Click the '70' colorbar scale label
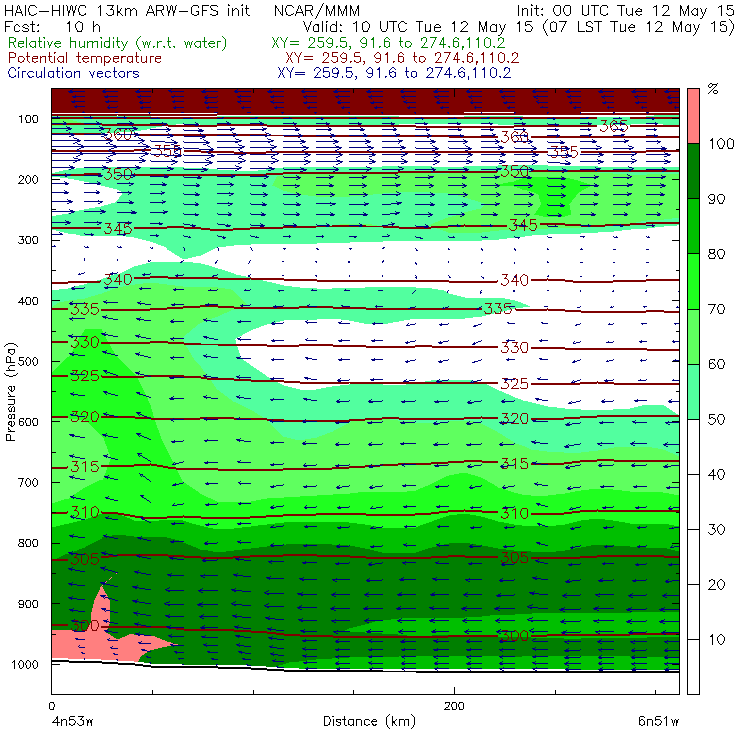This screenshot has height=740, width=740. pyautogui.click(x=716, y=309)
